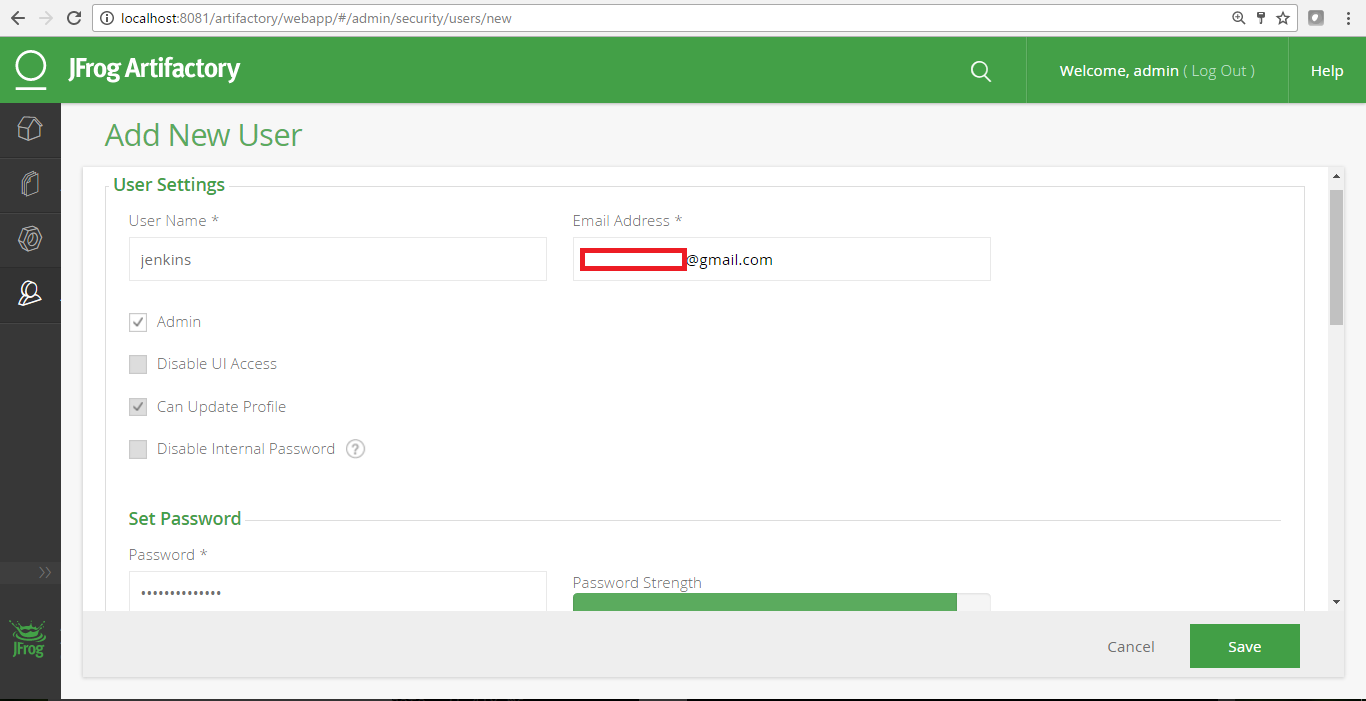Click the Cancel button
The width and height of the screenshot is (1366, 701).
click(1131, 647)
